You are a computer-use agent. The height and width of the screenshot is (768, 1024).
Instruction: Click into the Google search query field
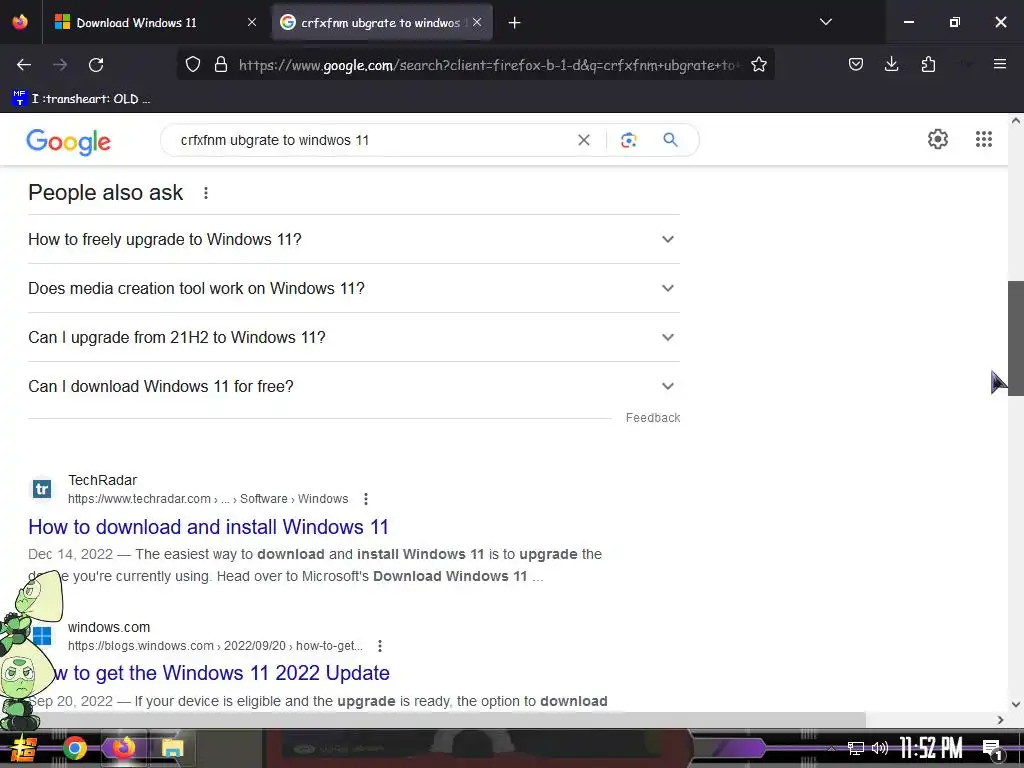(372, 140)
